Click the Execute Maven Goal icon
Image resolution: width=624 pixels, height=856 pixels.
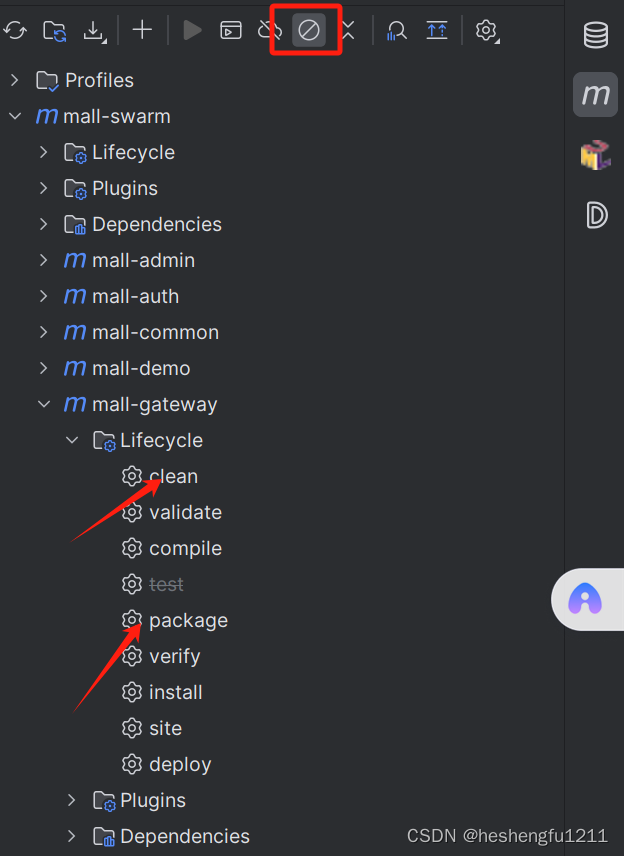(231, 30)
